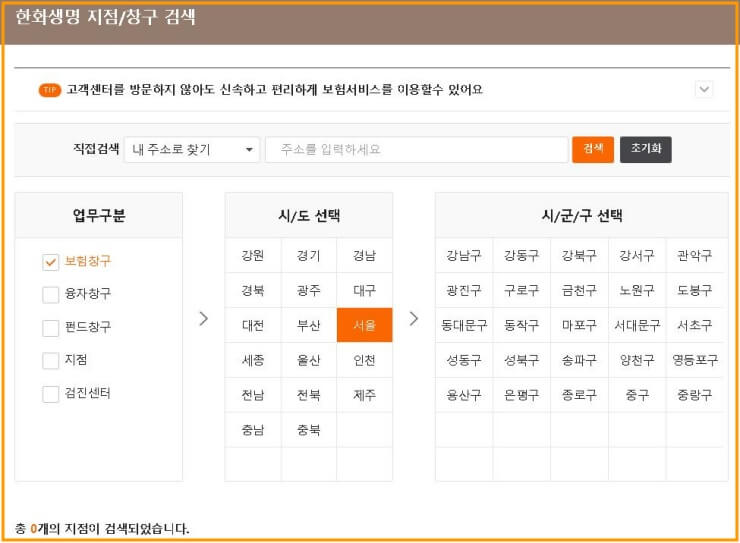Select 강원 in the 시/도 list
The image size is (740, 543).
click(x=253, y=255)
